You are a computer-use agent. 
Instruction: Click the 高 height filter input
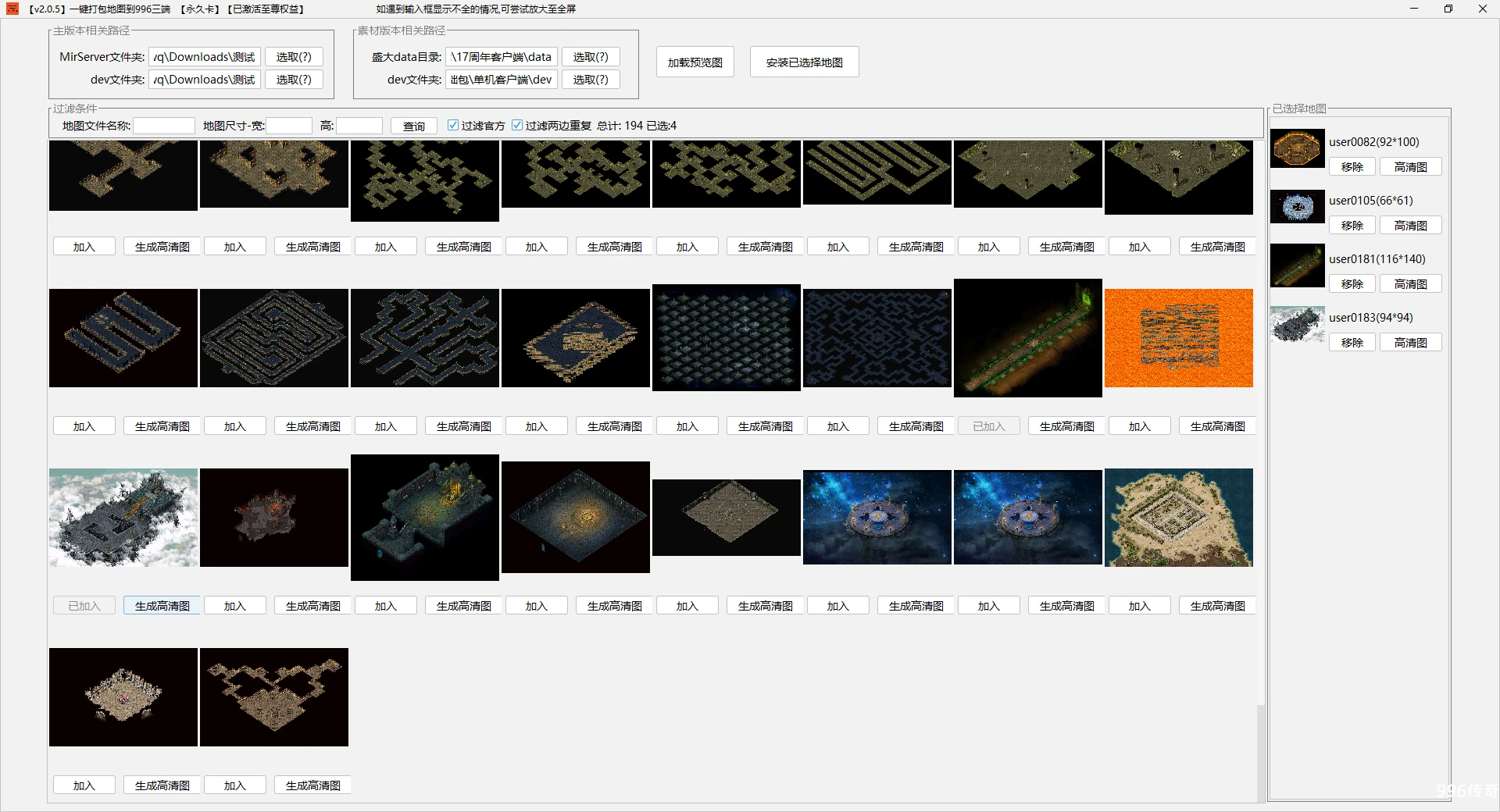(x=359, y=126)
